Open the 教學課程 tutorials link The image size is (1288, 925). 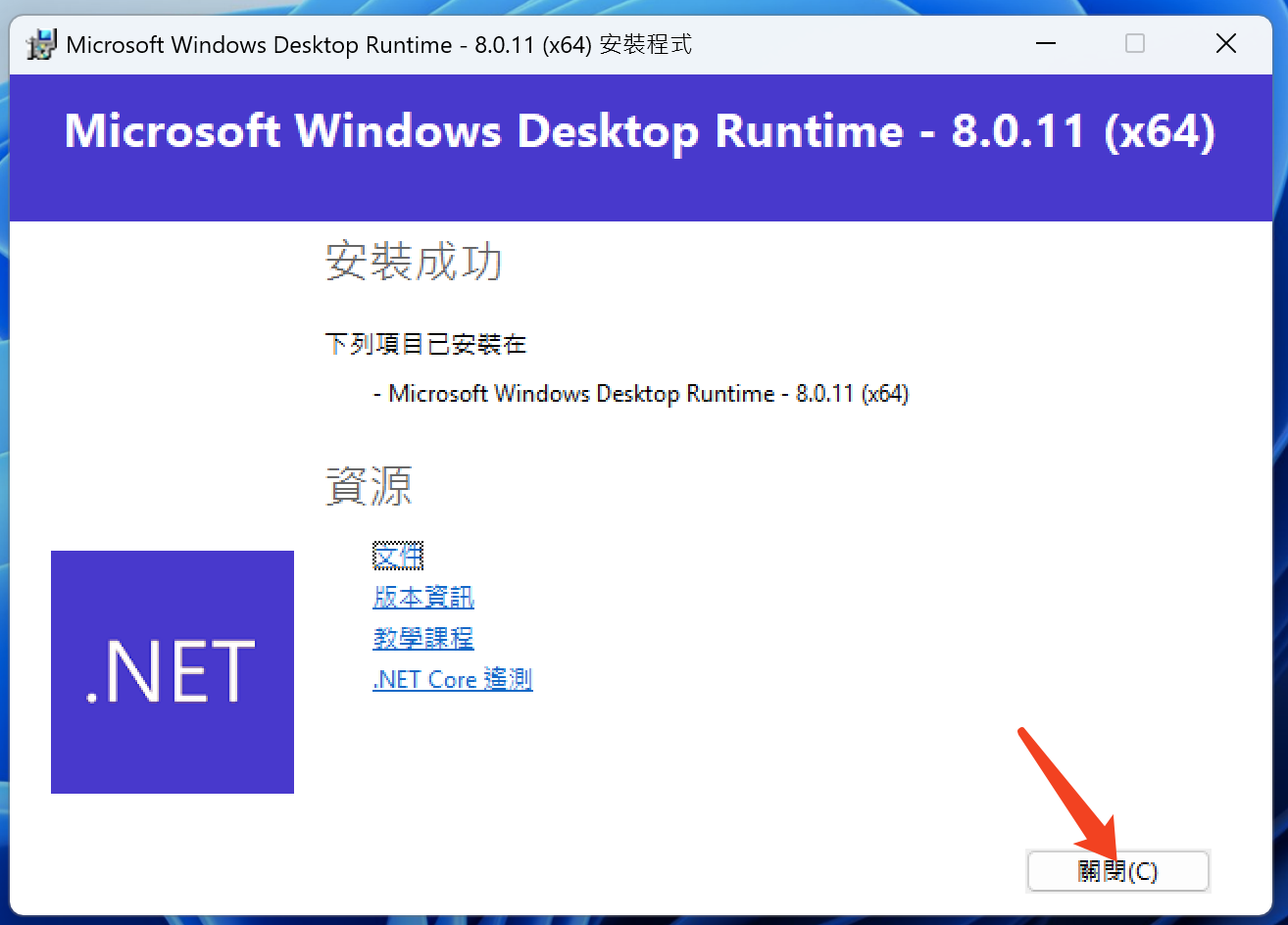click(x=423, y=638)
